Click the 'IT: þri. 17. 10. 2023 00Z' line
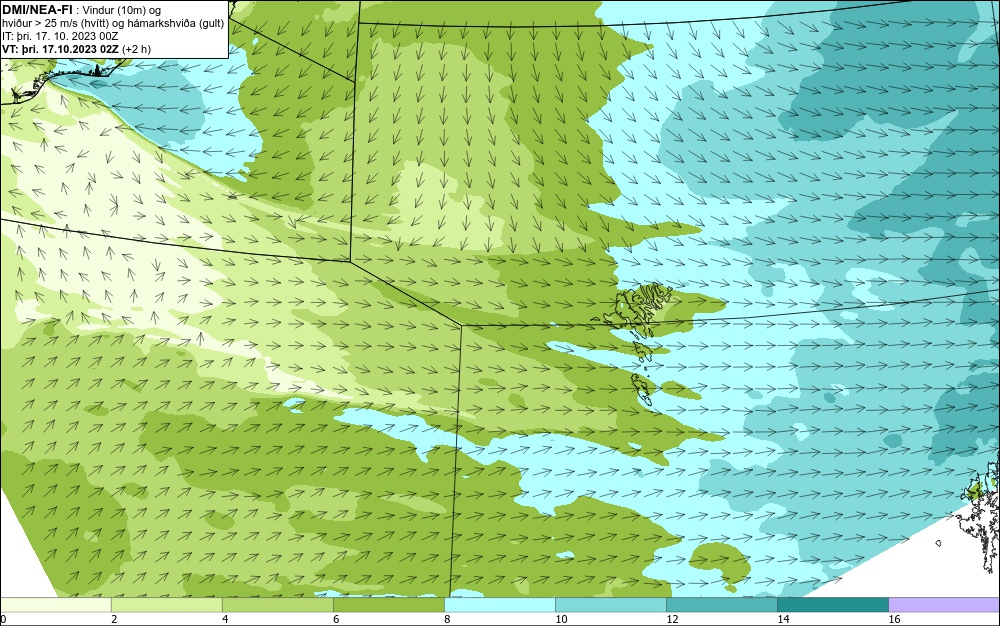Viewport: 1000px width, 626px height. point(60,36)
